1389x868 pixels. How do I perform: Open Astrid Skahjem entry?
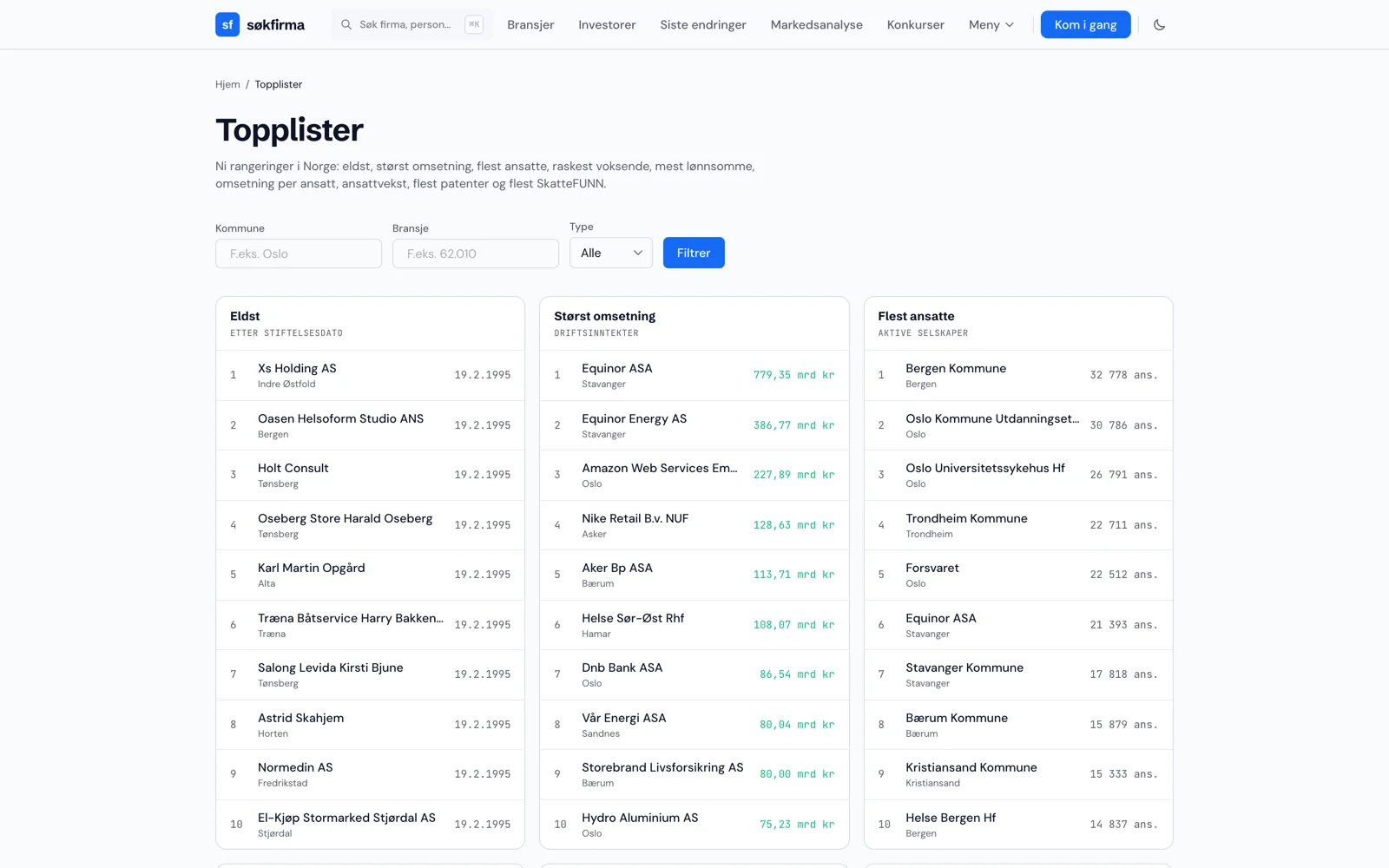(x=371, y=725)
